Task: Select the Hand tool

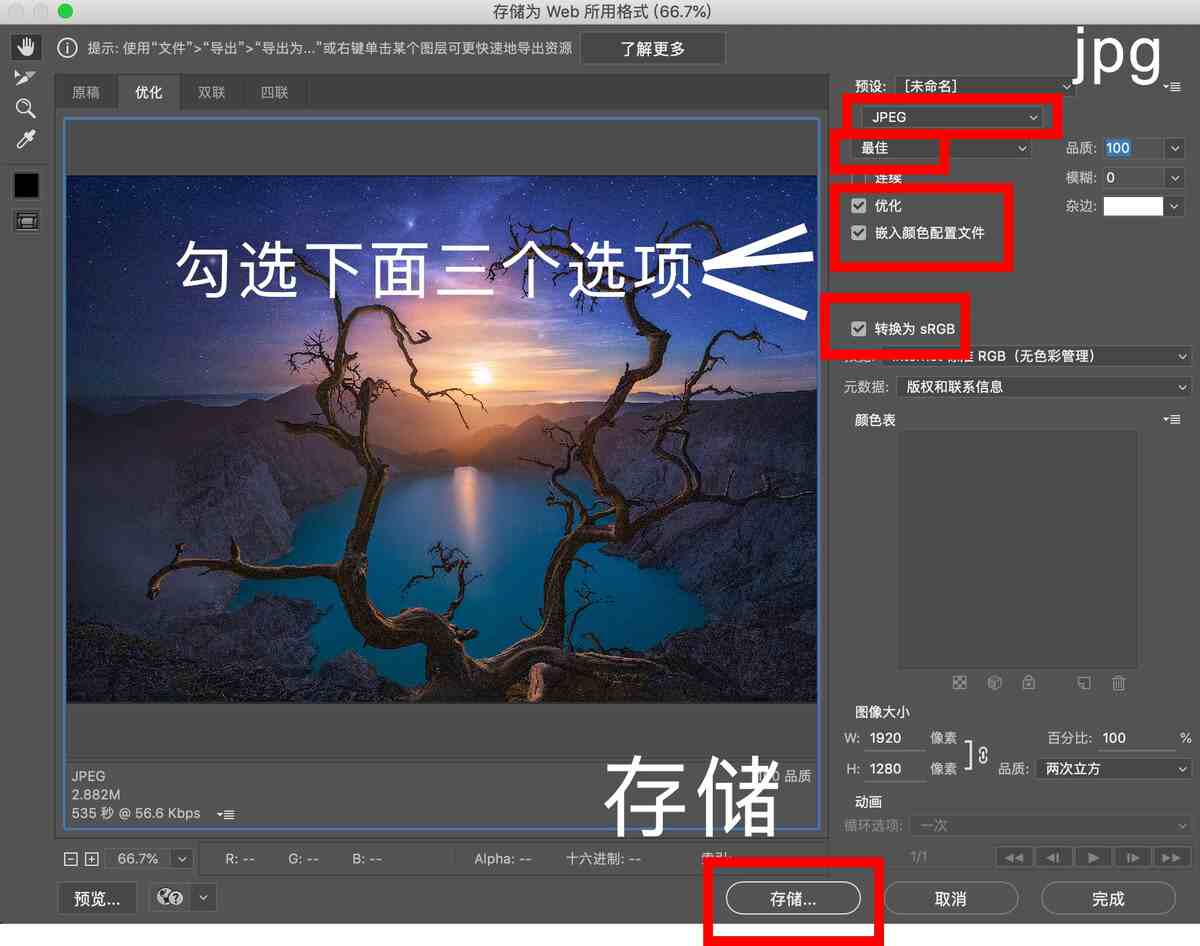Action: click(x=26, y=46)
